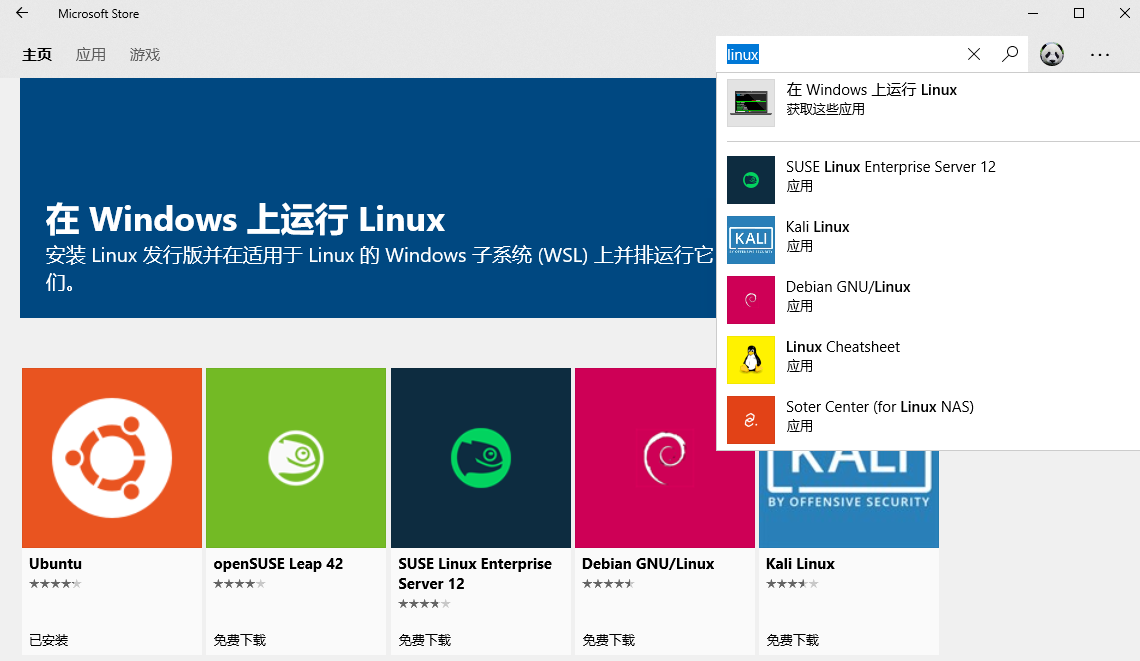This screenshot has width=1140, height=661.
Task: Open the Ubuntu app tile image
Action: (112, 457)
